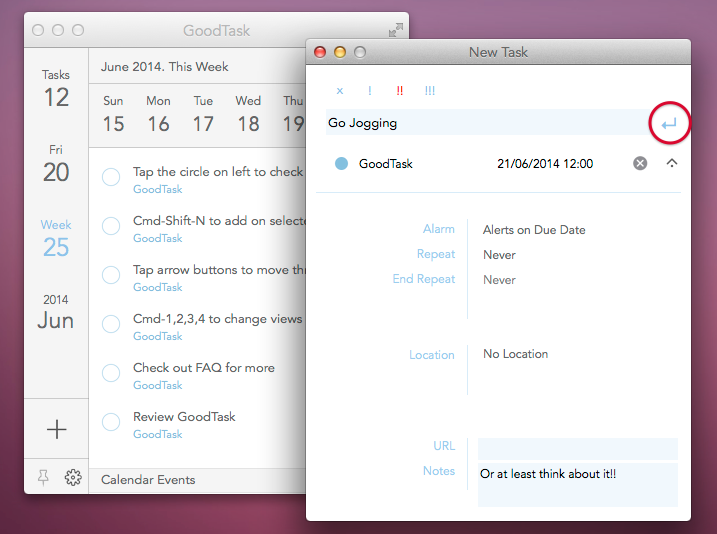Switch to Week 25 view

pos(56,239)
